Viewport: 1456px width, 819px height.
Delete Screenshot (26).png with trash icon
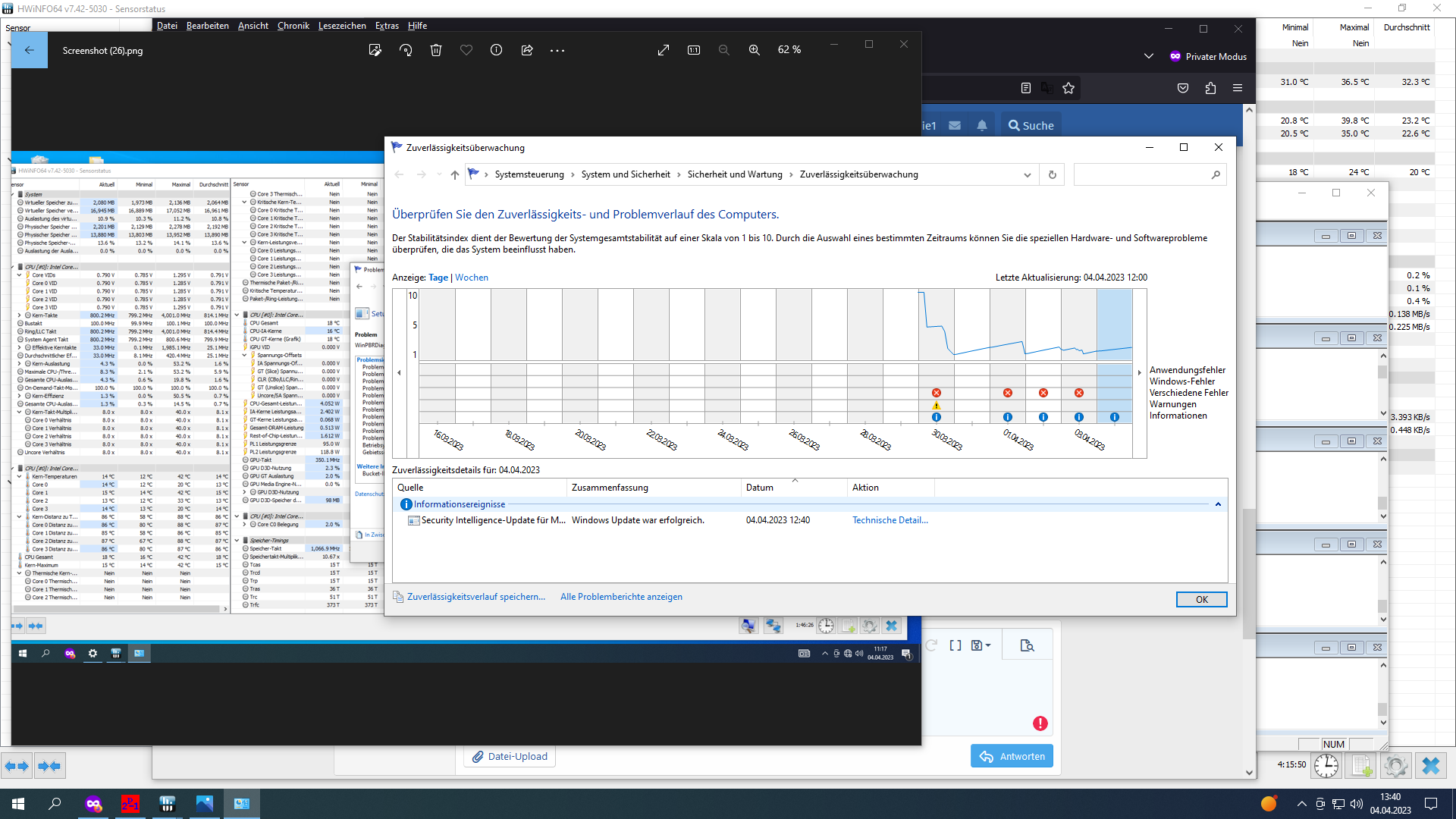pyautogui.click(x=436, y=50)
